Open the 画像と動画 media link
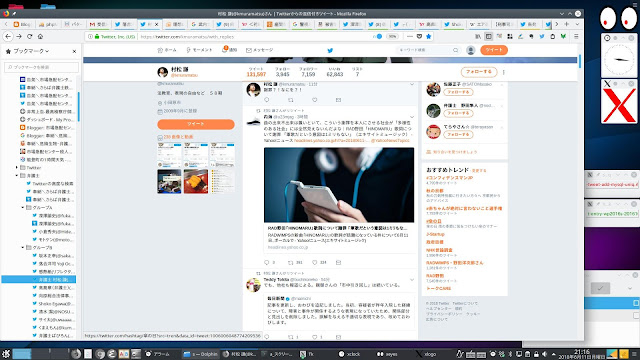The height and width of the screenshot is (360, 640). point(178,137)
